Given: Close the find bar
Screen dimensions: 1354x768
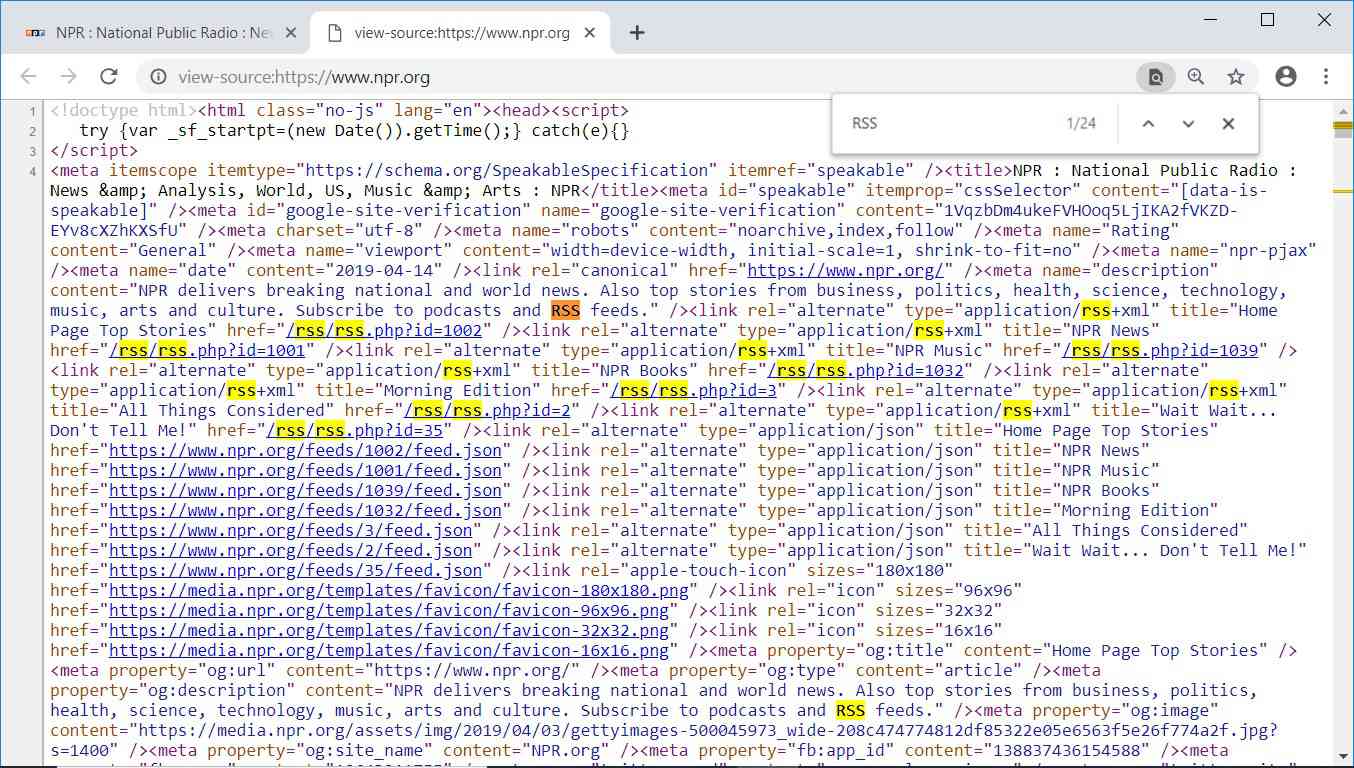Looking at the screenshot, I should pos(1228,124).
